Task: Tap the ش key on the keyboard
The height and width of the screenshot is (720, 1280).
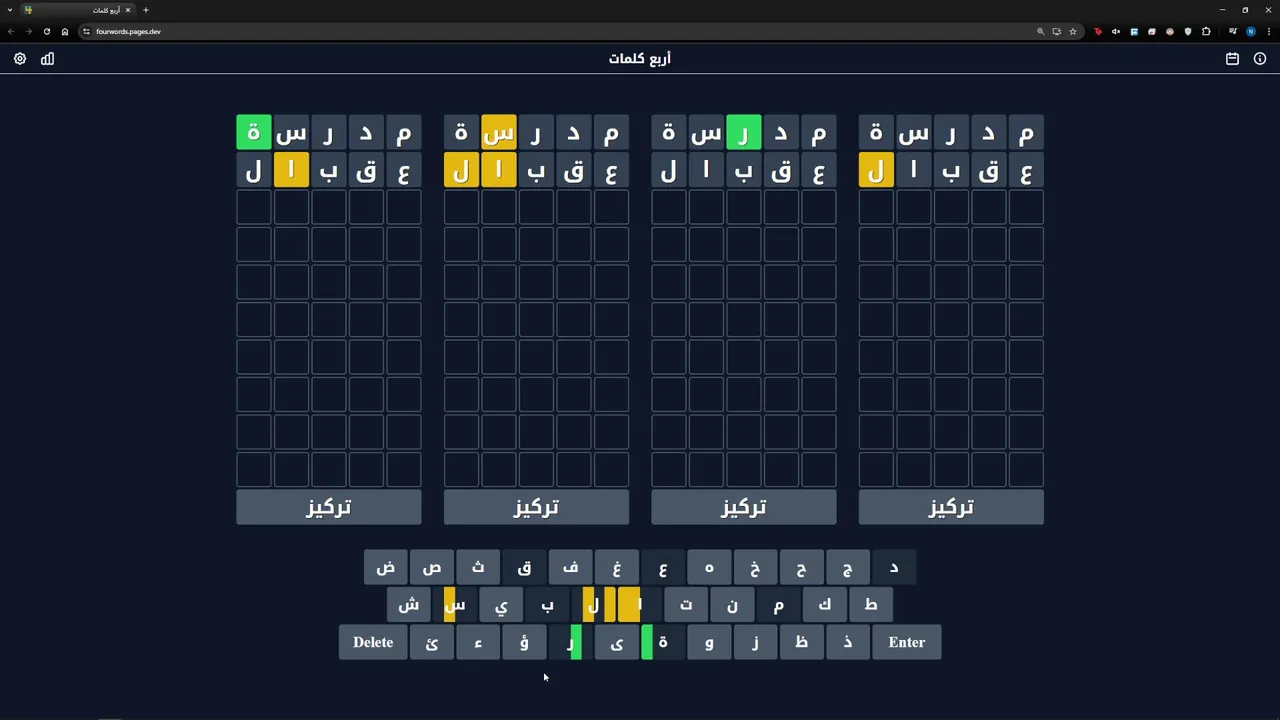Action: [x=409, y=604]
